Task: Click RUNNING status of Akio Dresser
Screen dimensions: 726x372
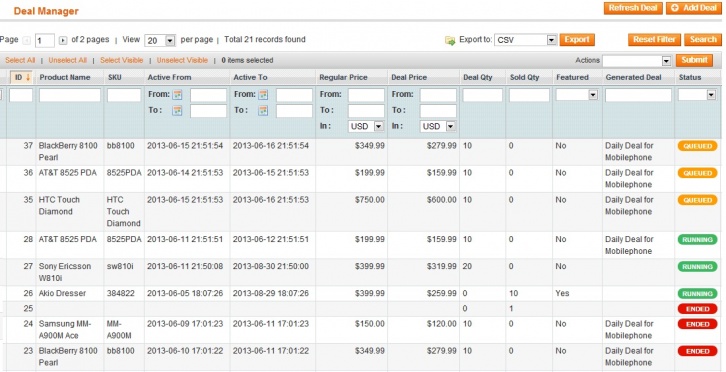Action: coord(697,294)
